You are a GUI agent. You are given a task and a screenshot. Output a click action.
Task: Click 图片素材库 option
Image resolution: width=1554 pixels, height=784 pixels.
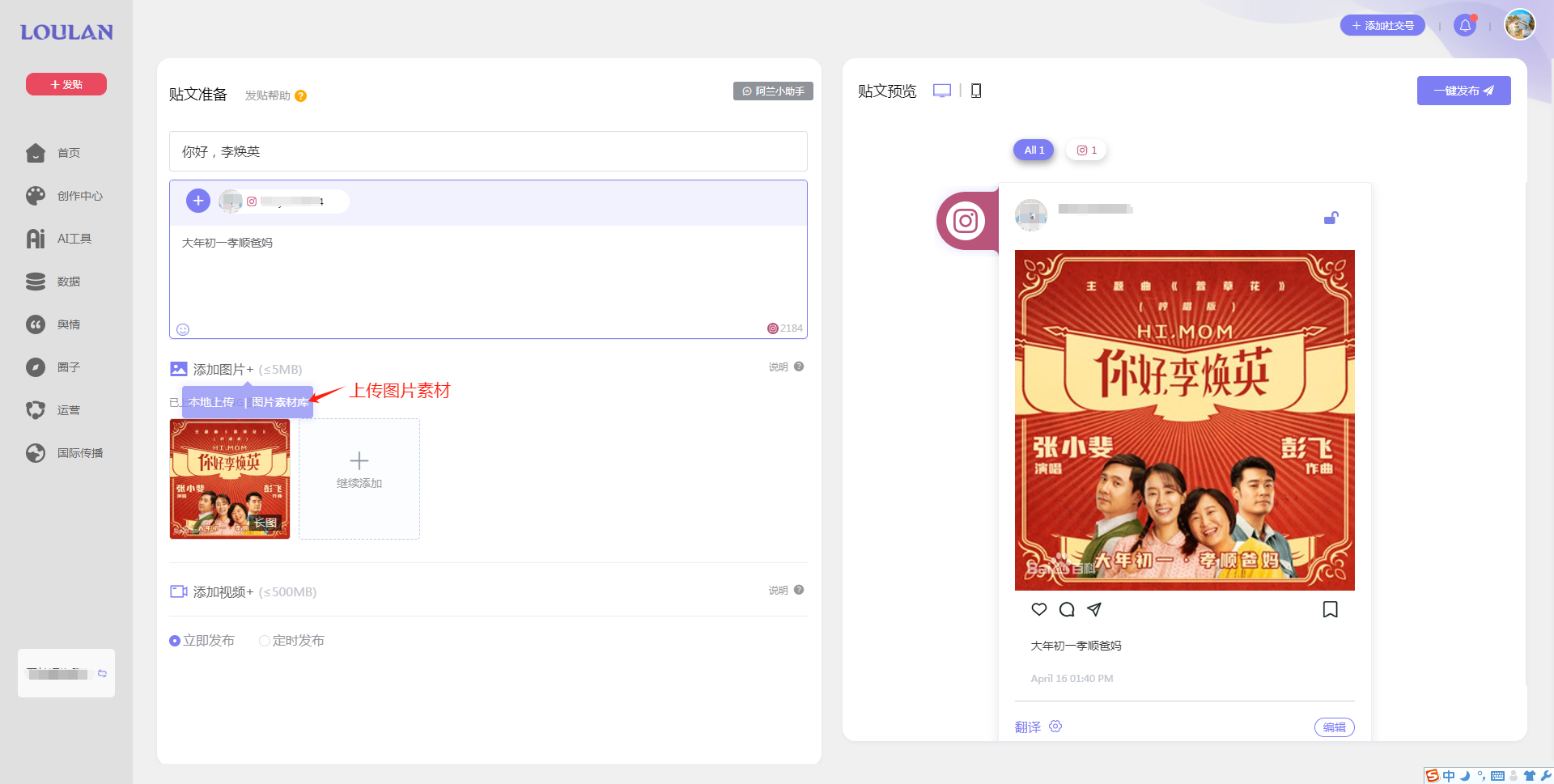pos(280,402)
